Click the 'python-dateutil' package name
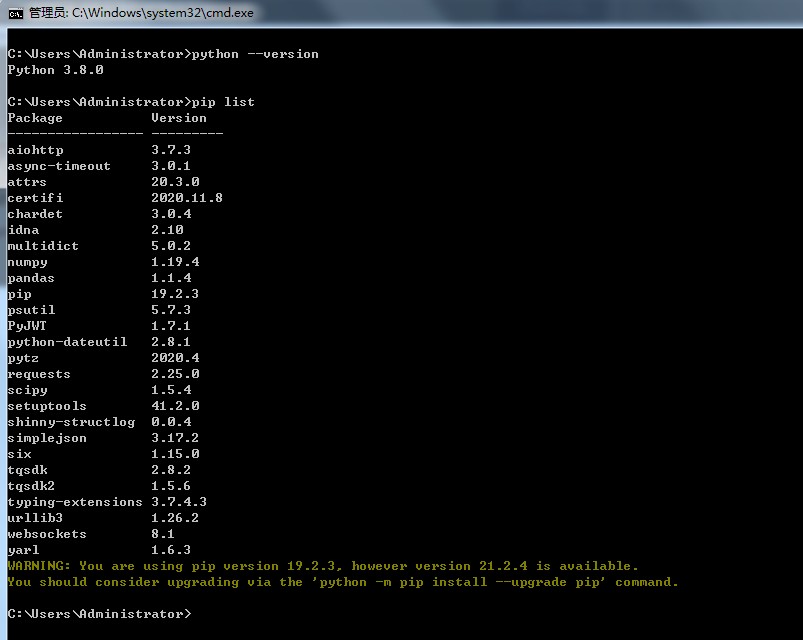This screenshot has width=803, height=640. tap(67, 342)
